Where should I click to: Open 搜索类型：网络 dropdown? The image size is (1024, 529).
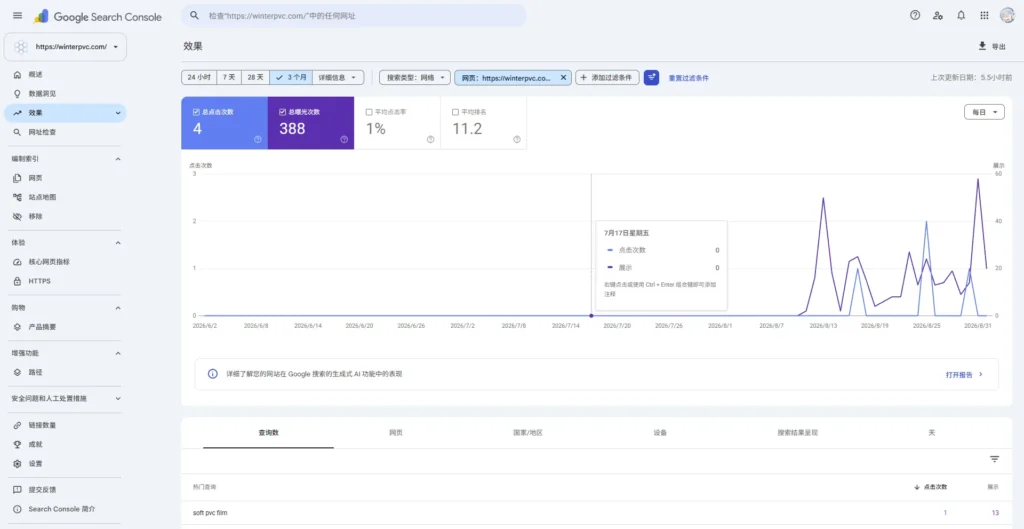pos(415,78)
